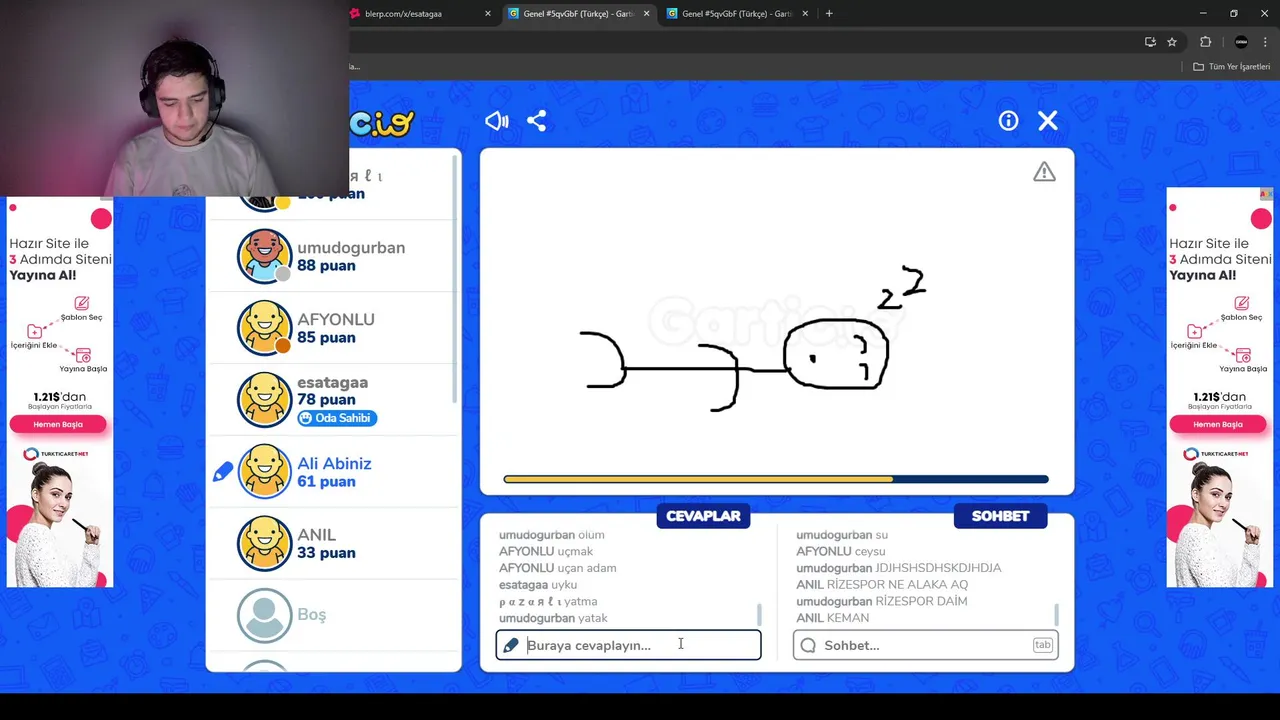Open the browser profile avatar
1280x720 pixels.
coord(1241,42)
